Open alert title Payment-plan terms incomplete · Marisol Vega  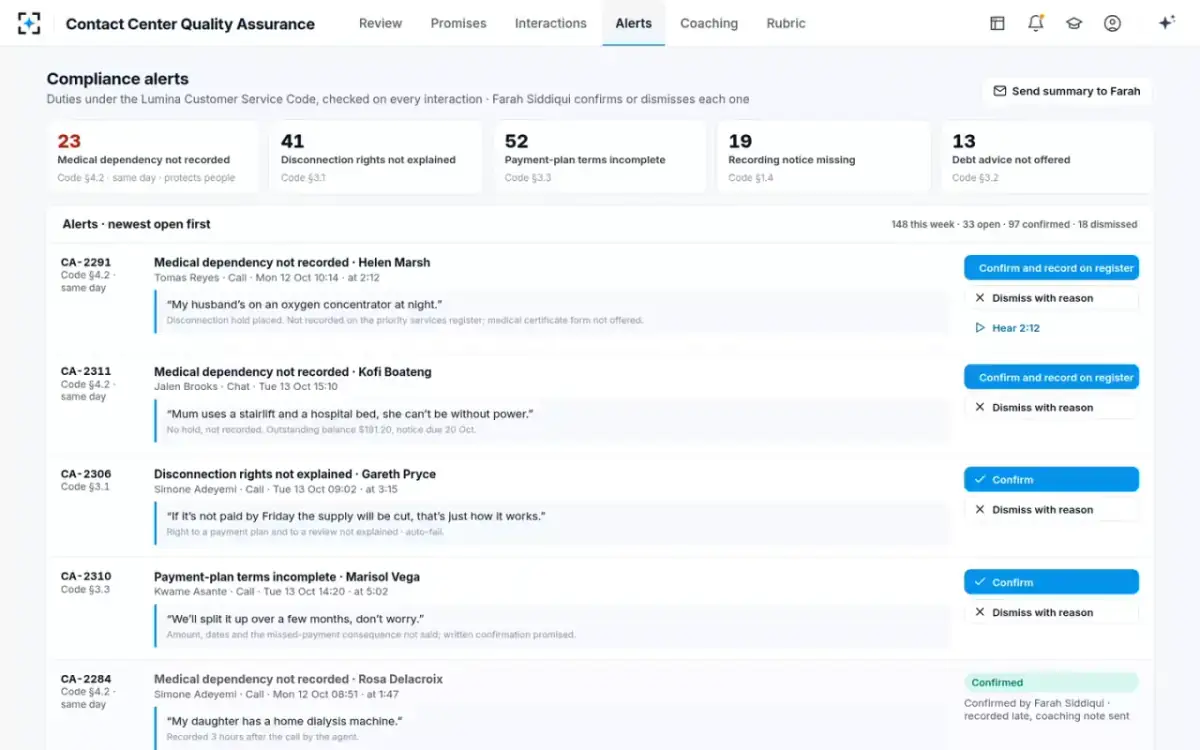[287, 577]
